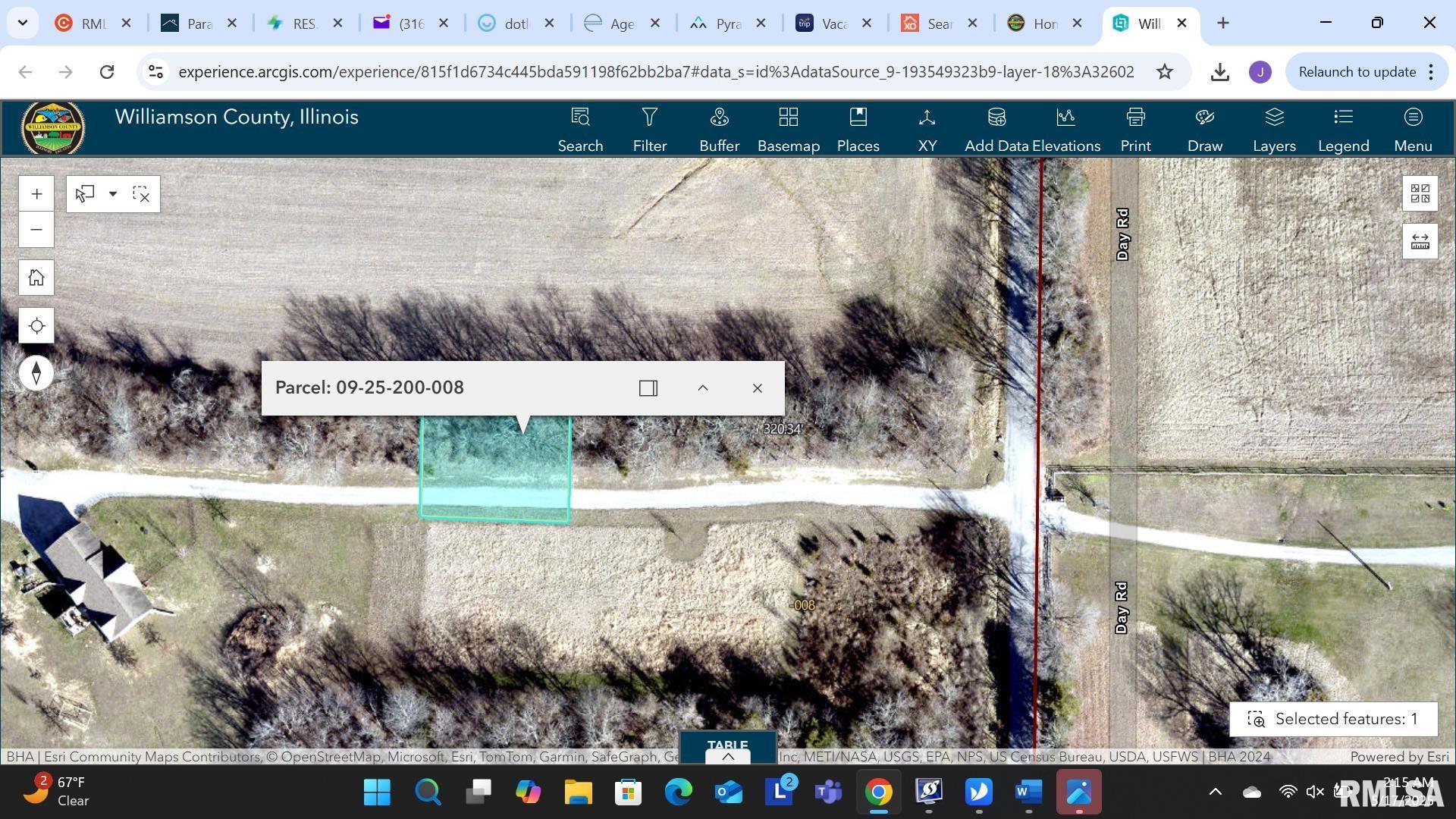Toggle the screenshot capture widget

tap(1419, 193)
